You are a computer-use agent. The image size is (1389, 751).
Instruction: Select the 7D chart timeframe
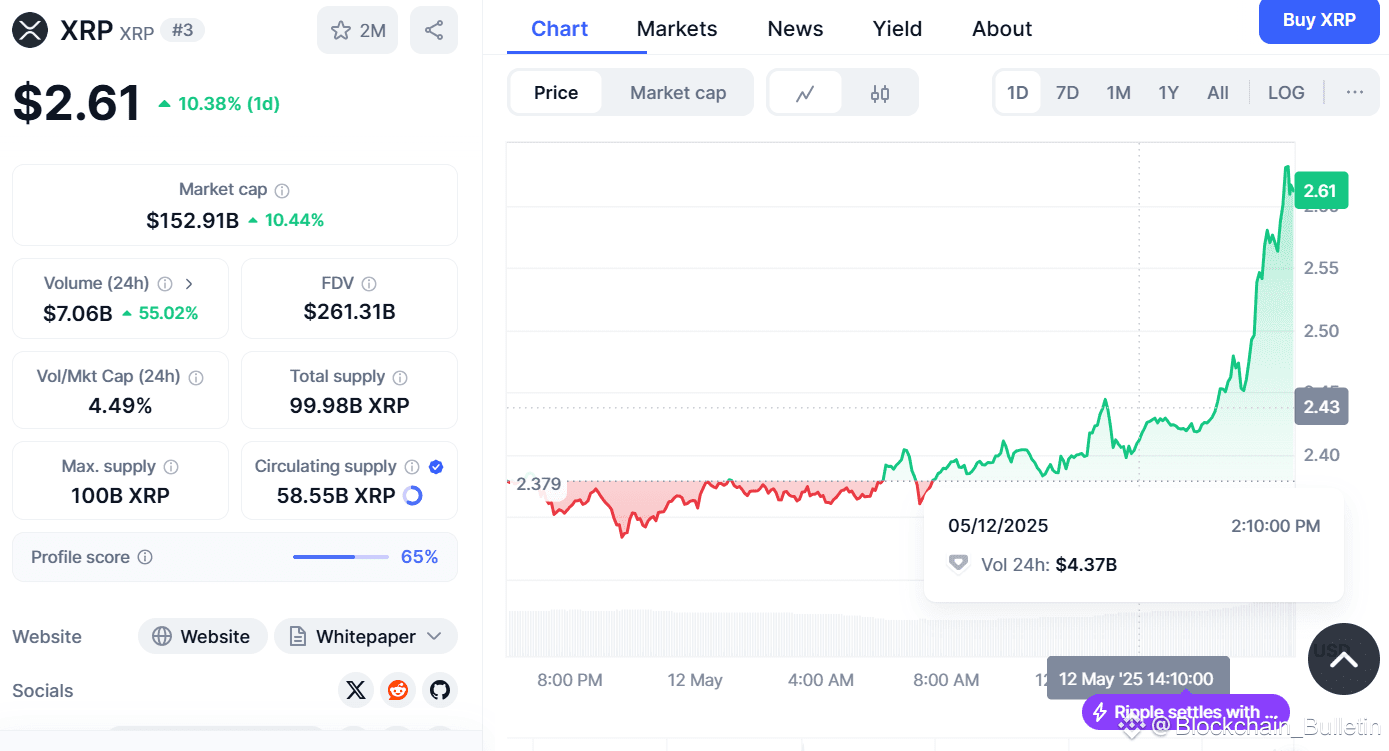1067,91
